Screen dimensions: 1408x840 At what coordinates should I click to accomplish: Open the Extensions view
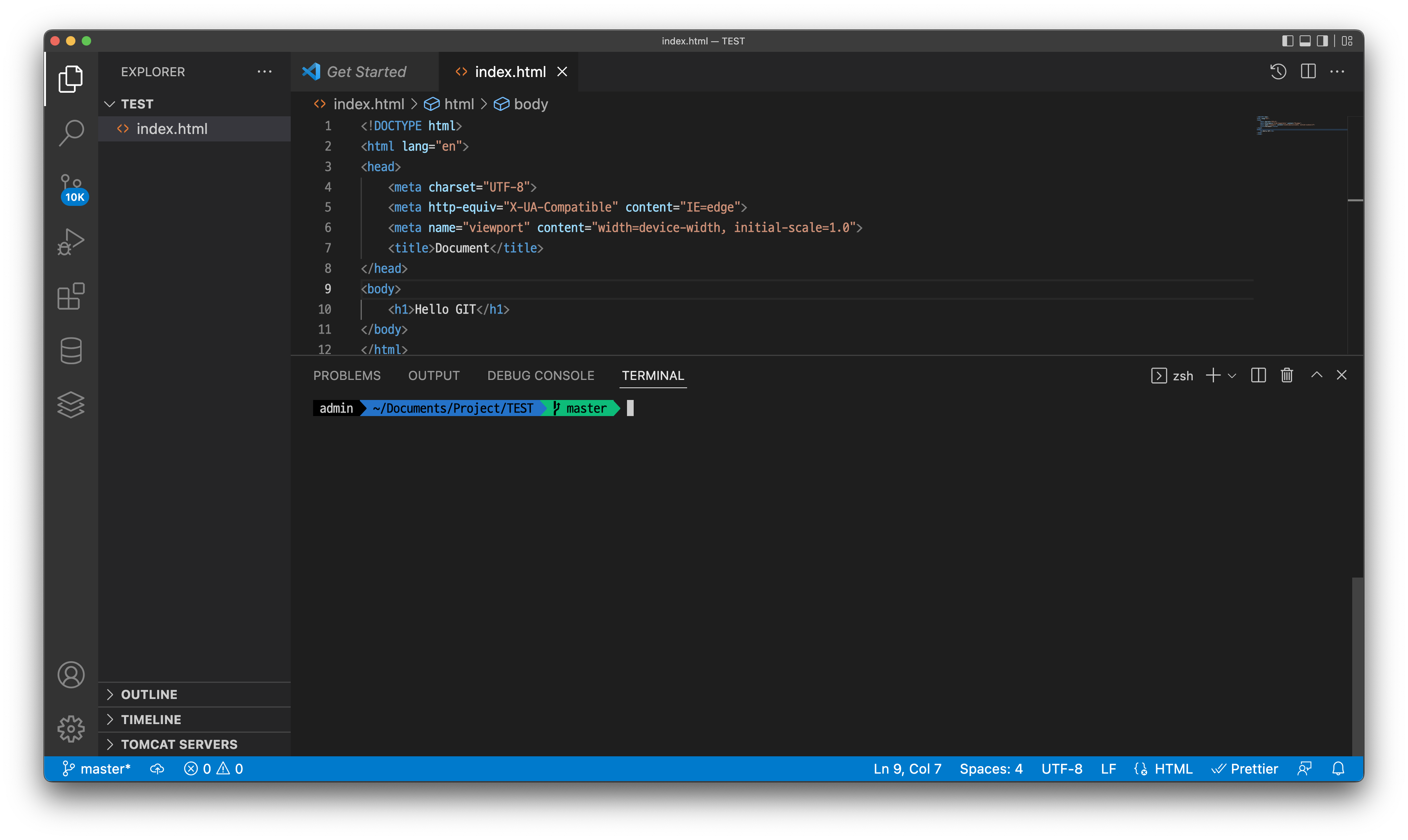[71, 296]
